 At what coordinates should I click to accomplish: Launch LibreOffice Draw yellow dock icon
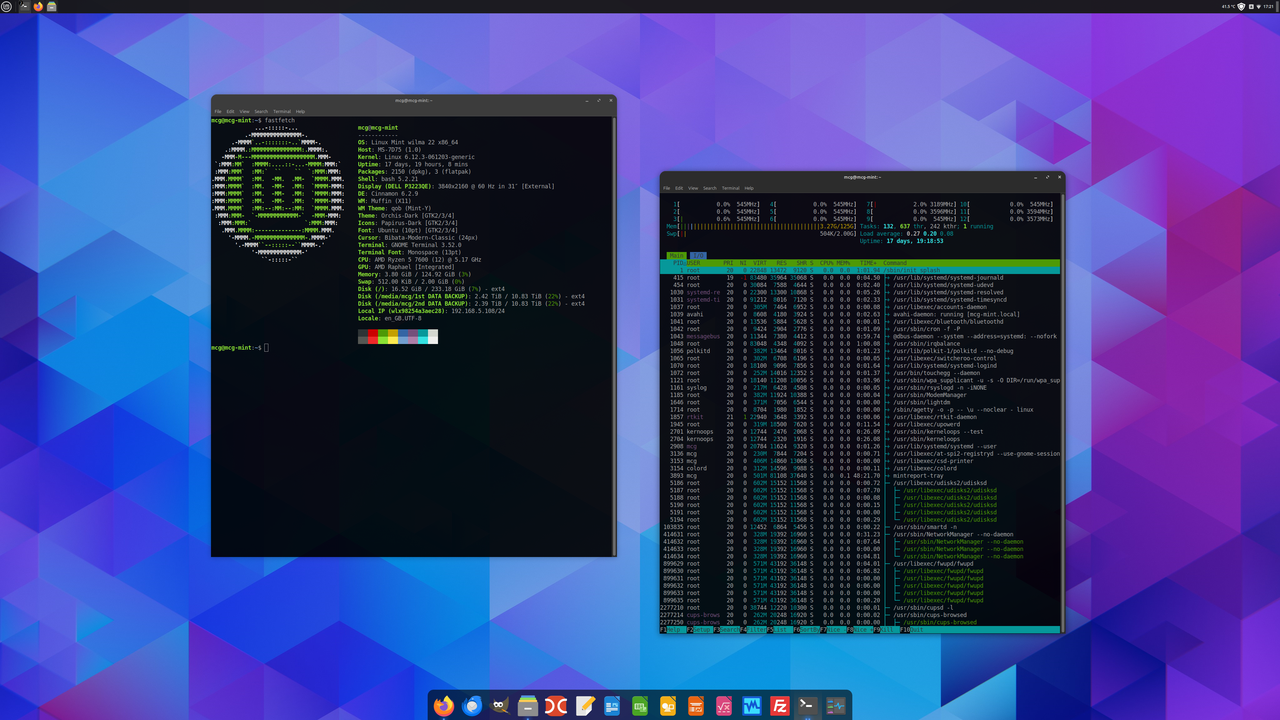pos(668,706)
